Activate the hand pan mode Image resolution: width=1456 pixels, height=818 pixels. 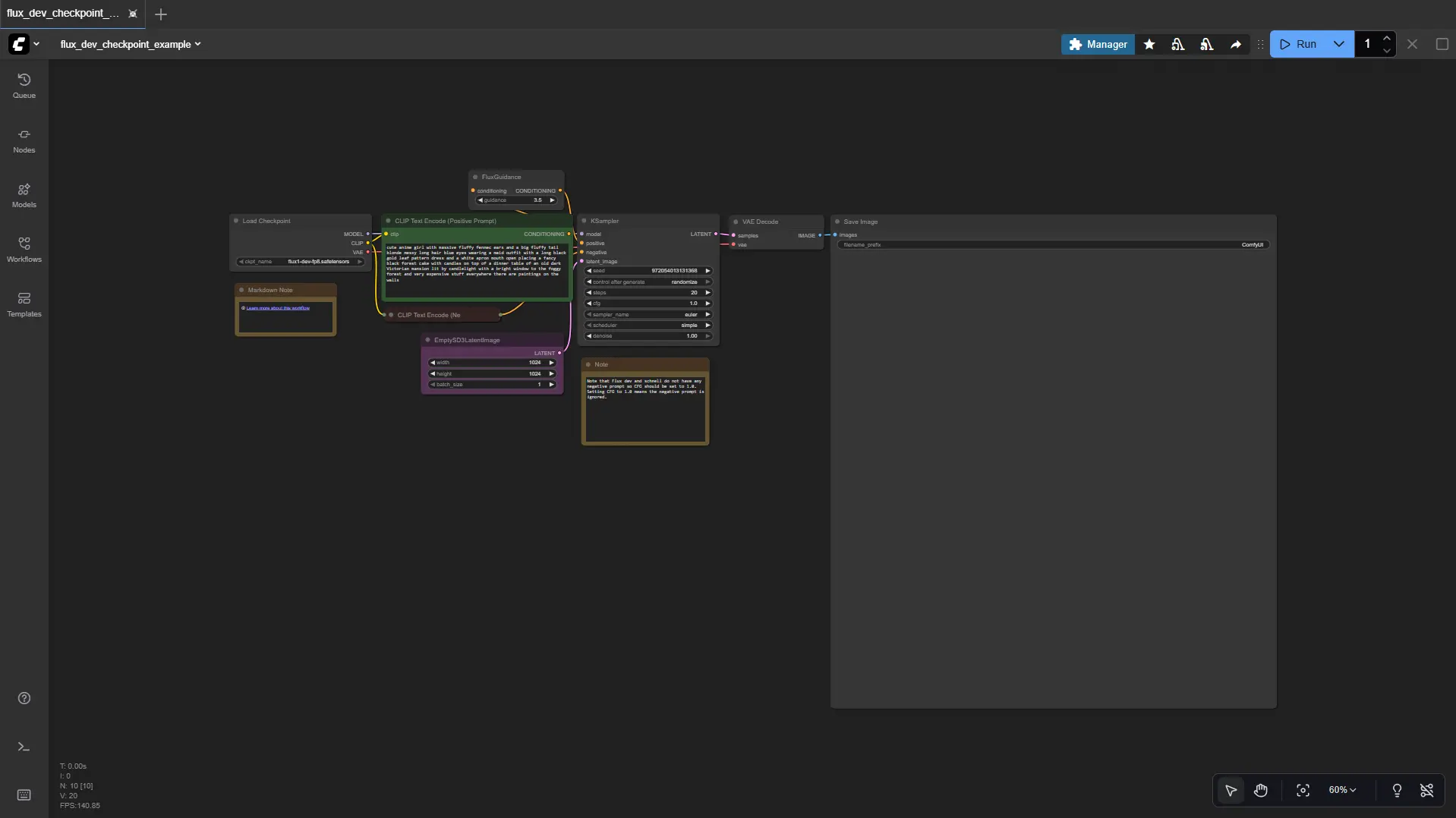click(x=1260, y=790)
